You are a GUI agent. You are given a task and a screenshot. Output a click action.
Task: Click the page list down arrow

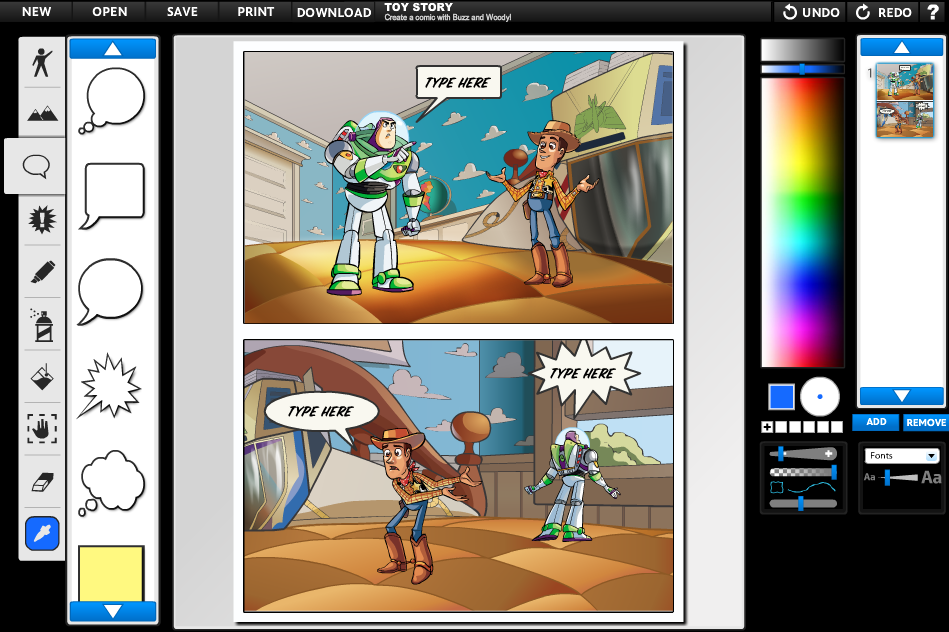tap(902, 396)
